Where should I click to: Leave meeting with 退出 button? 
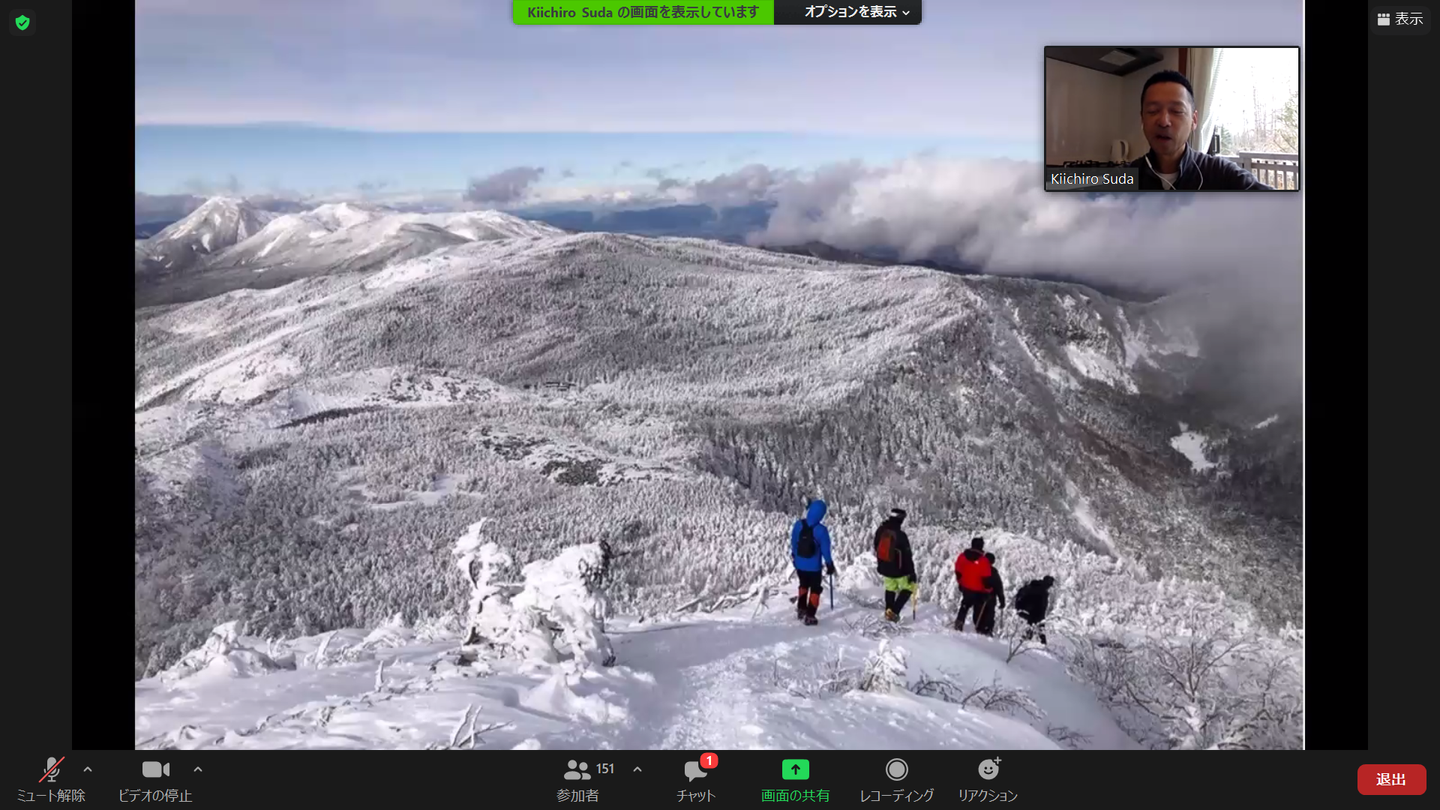(x=1391, y=779)
